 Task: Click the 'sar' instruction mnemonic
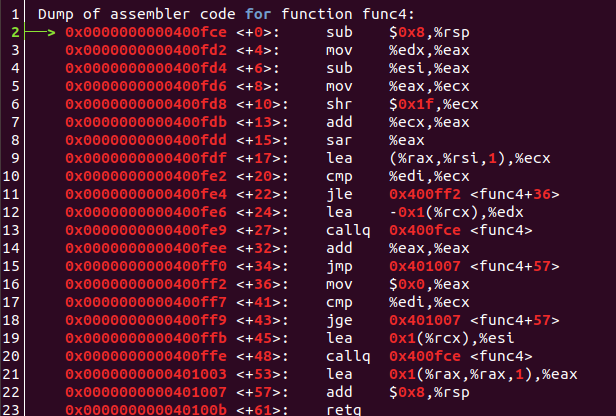coord(339,141)
